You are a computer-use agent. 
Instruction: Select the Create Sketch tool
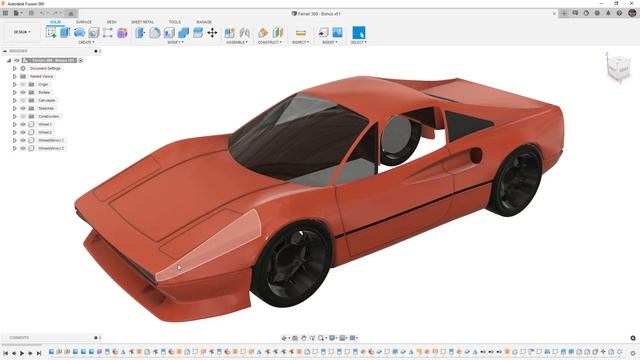tap(51, 33)
